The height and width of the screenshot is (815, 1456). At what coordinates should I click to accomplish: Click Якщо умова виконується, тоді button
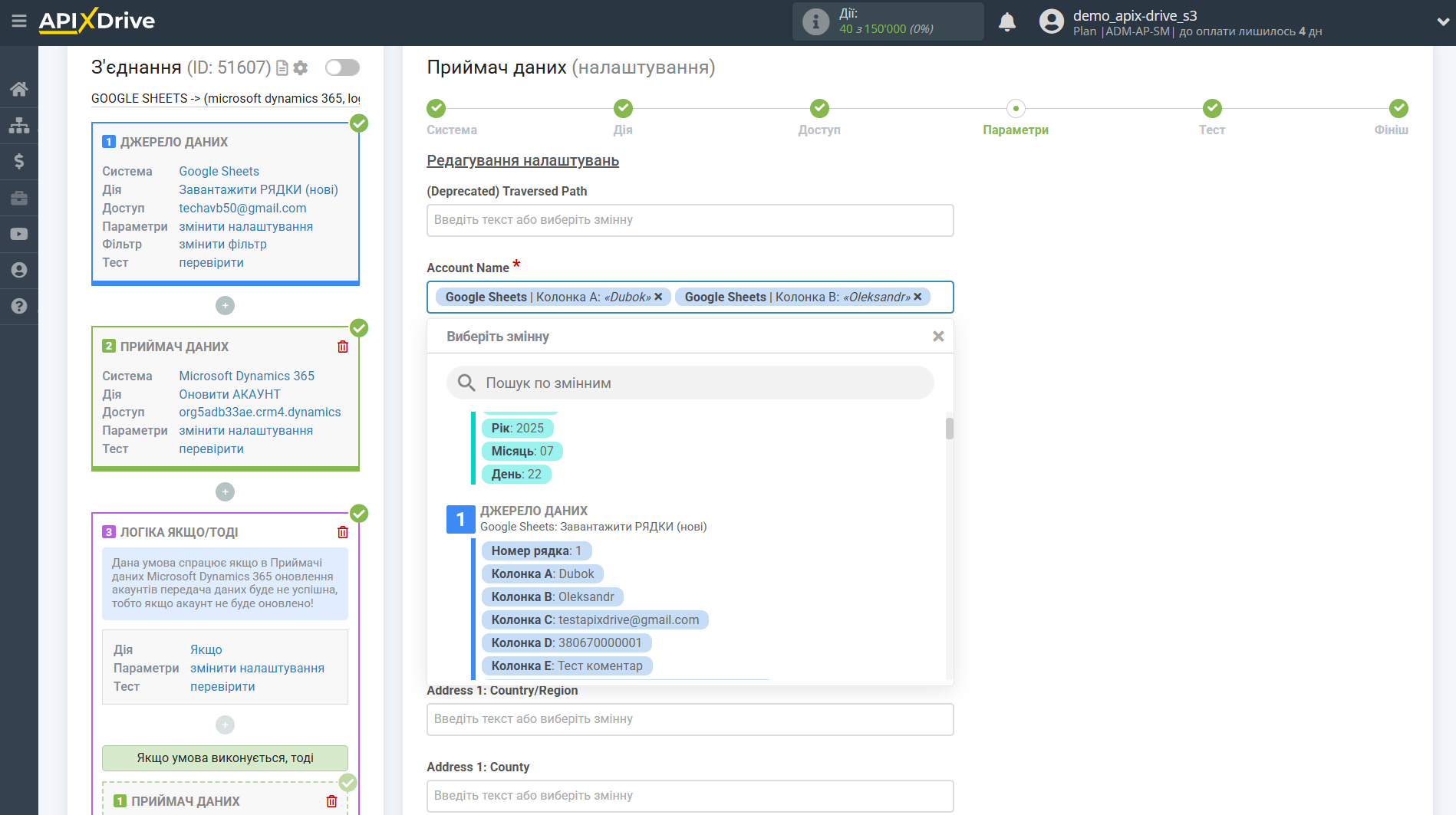[225, 757]
